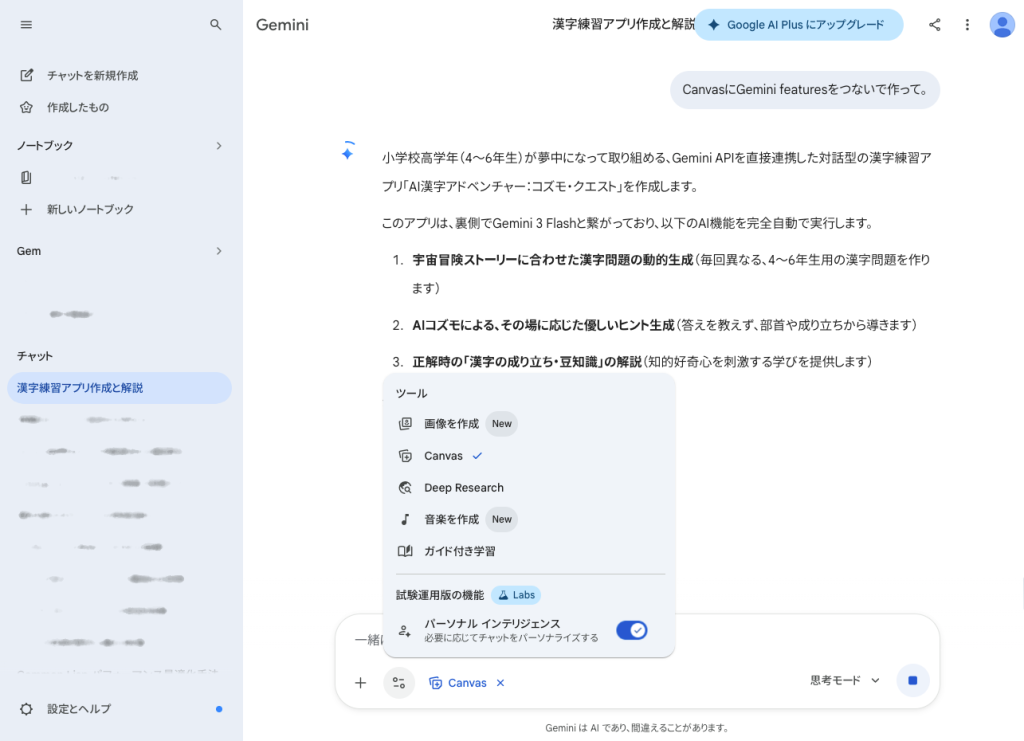Choose Deep Research tool
The width and height of the screenshot is (1024, 741).
coord(529,488)
